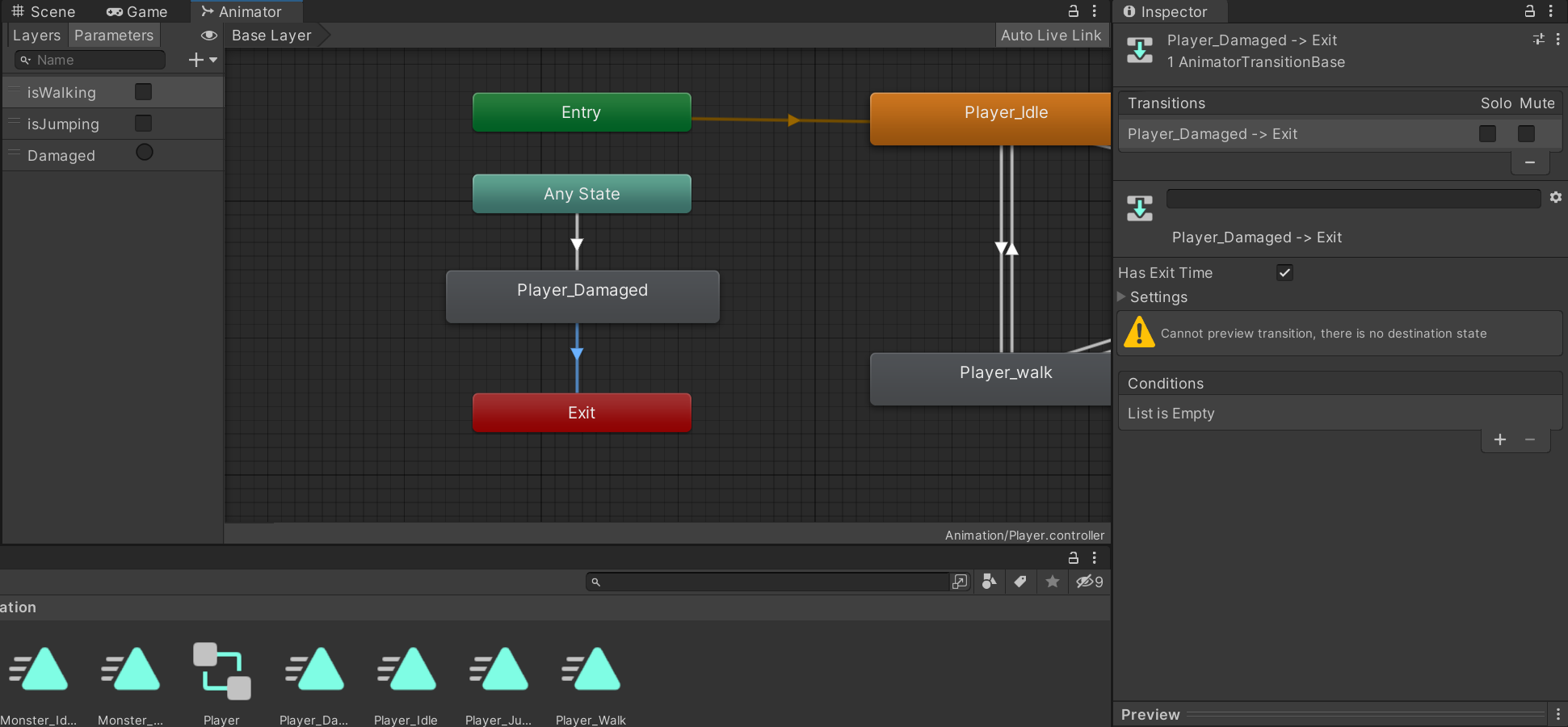
Task: Select the Player_Damaged state node
Action: coord(582,296)
